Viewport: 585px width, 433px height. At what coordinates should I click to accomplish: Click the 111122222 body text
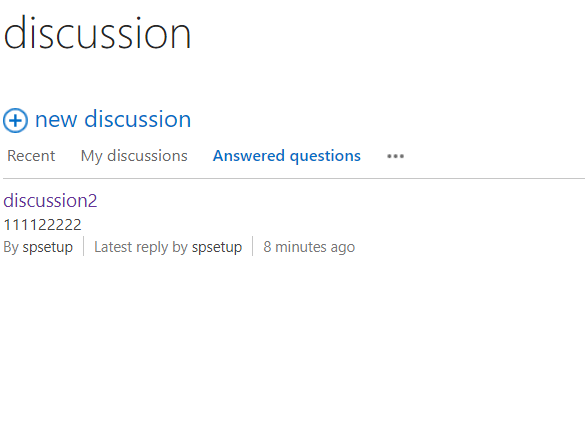pos(43,225)
